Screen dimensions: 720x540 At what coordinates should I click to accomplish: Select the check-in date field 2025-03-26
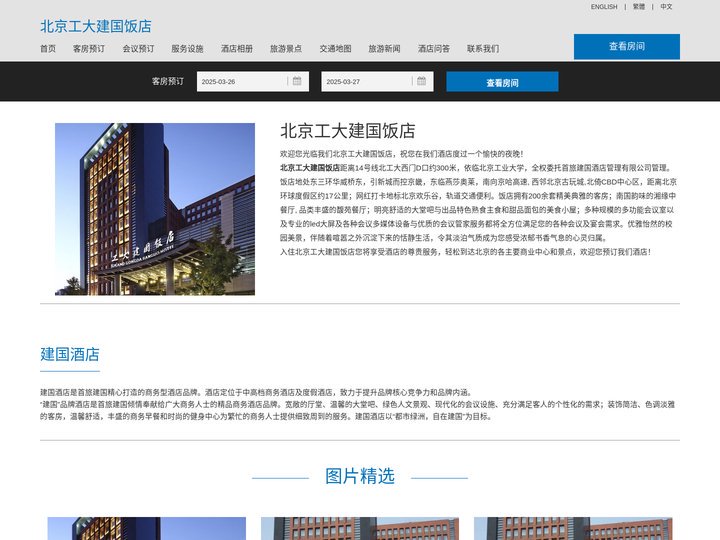[253, 81]
